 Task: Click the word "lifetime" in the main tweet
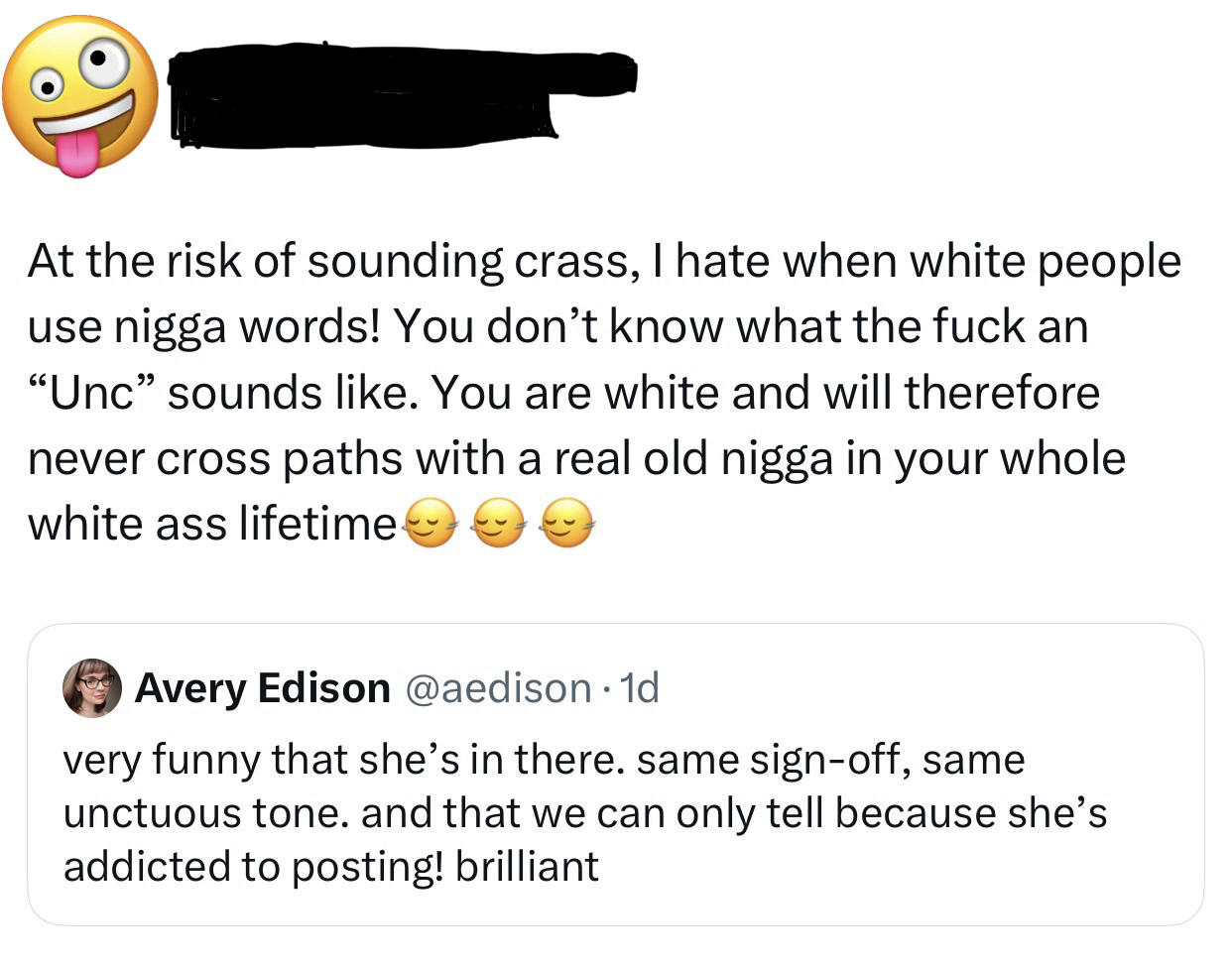(x=317, y=524)
